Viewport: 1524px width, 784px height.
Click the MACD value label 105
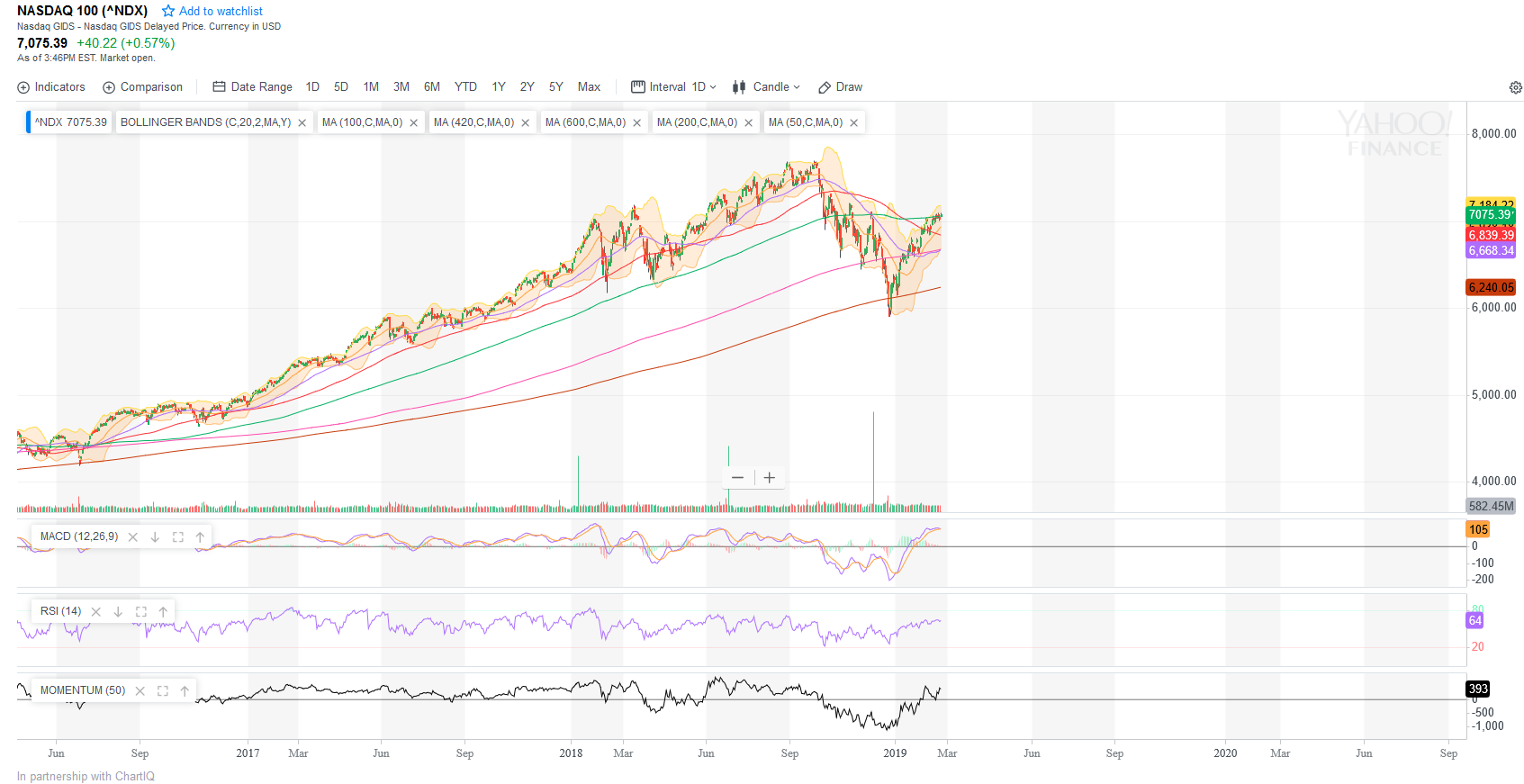[1478, 530]
